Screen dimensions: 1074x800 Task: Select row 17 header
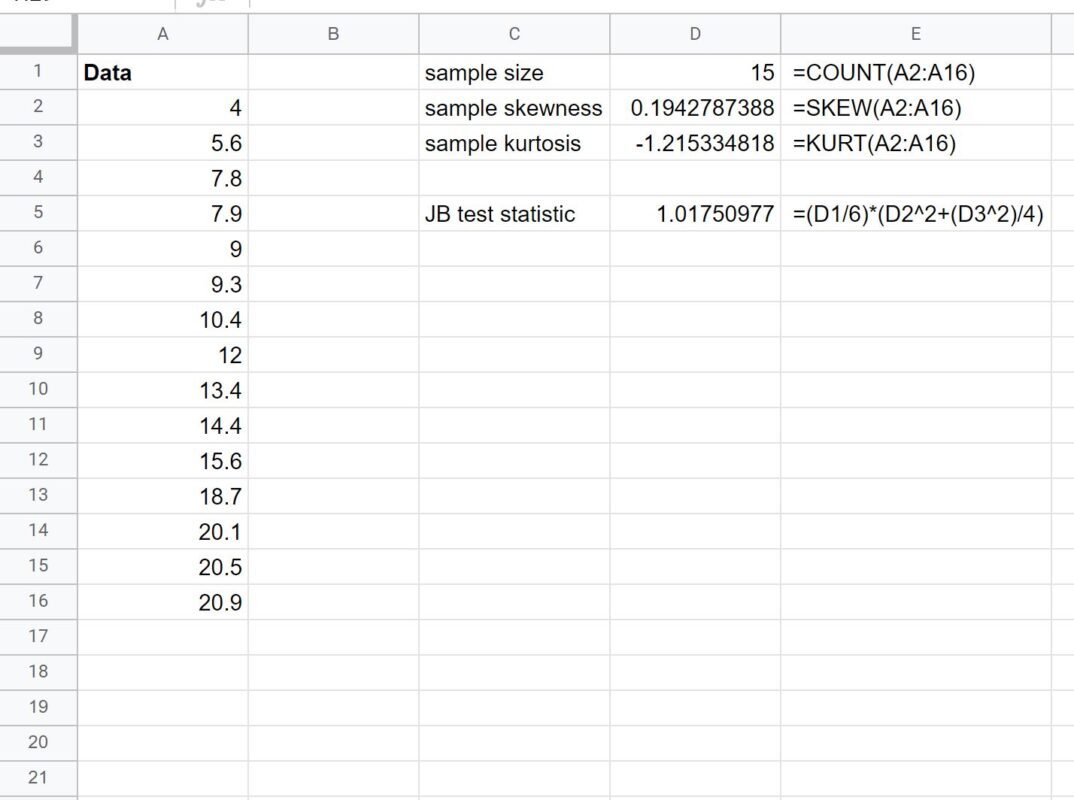[x=38, y=636]
